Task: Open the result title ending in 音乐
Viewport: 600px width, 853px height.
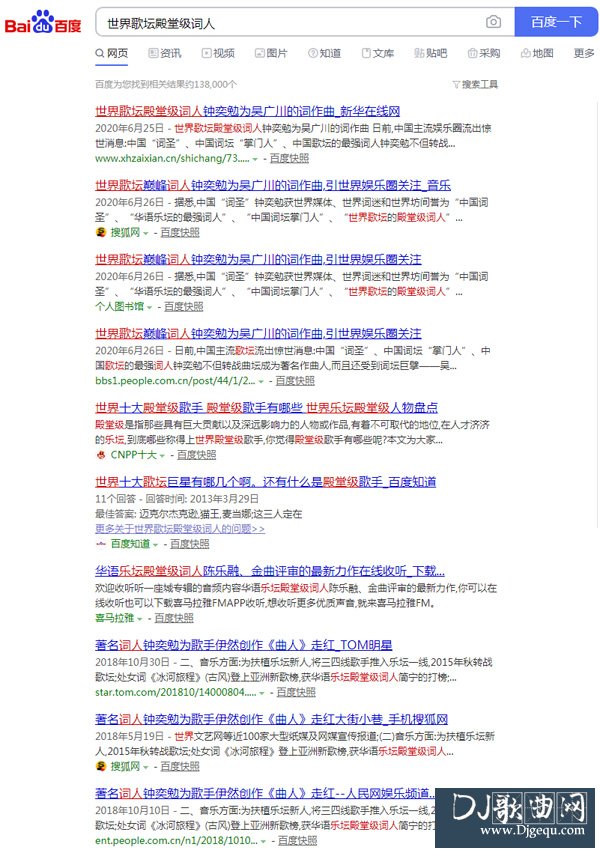Action: (273, 186)
